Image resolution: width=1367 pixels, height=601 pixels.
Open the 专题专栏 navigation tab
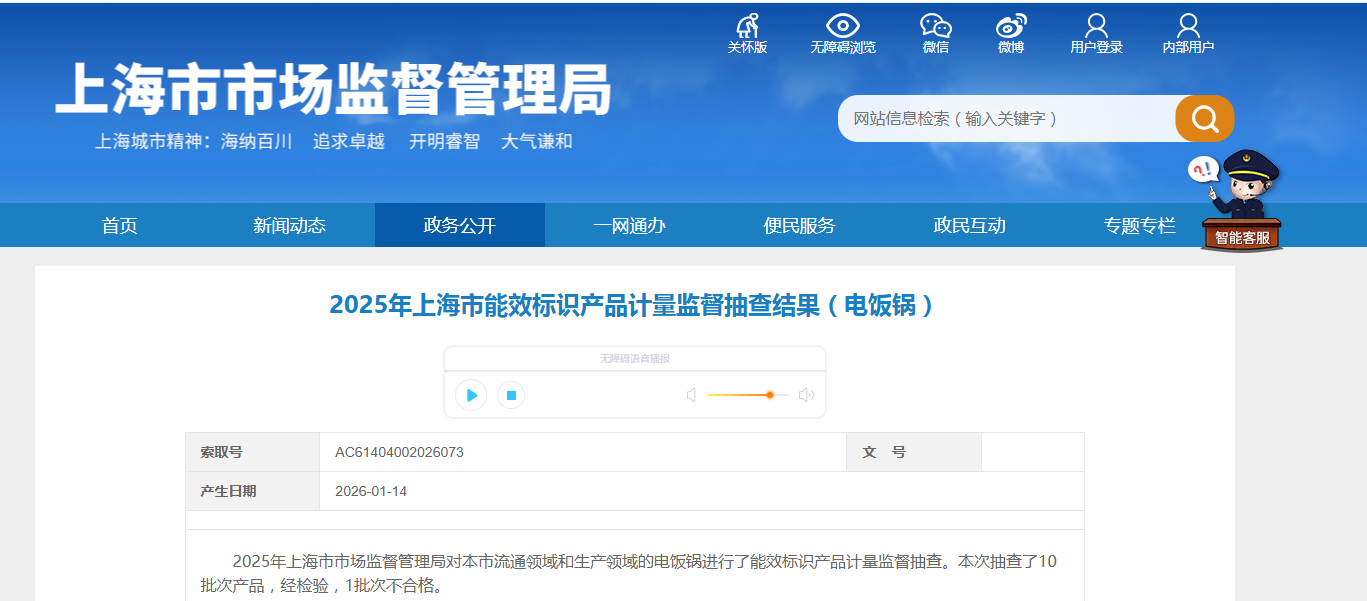1140,225
